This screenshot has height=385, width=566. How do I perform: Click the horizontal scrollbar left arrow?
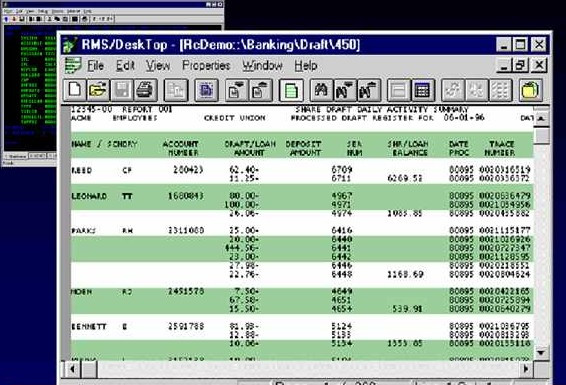pos(73,369)
